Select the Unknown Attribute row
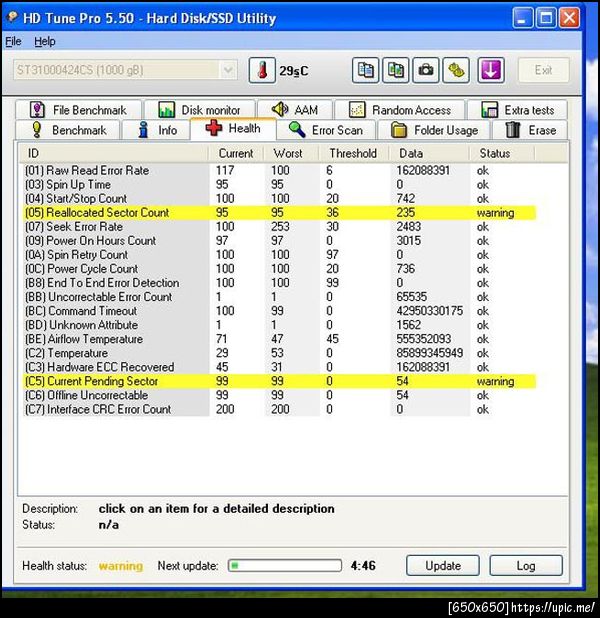 tap(279, 325)
